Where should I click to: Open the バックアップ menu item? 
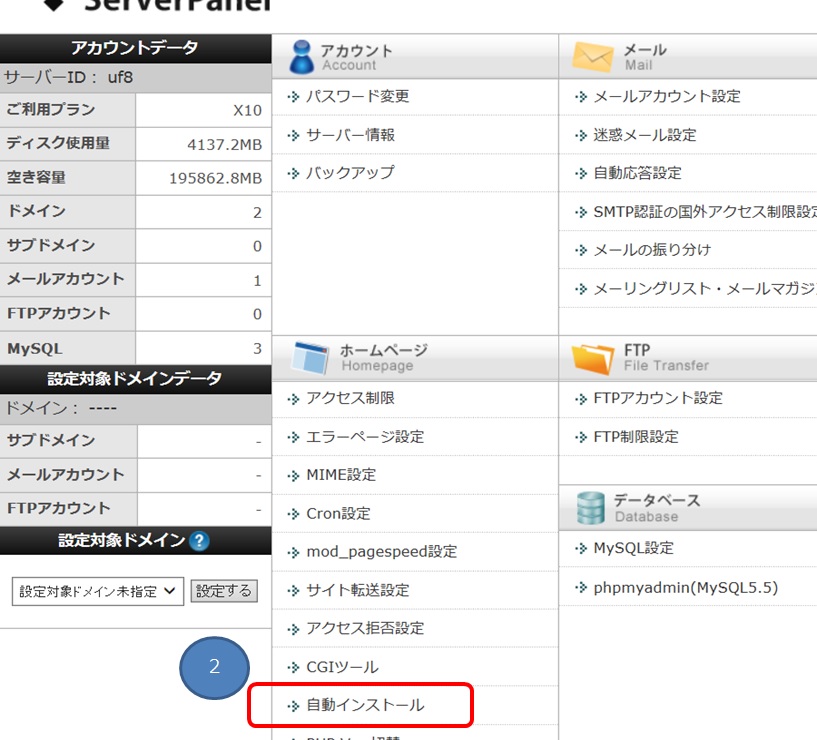pyautogui.click(x=350, y=172)
